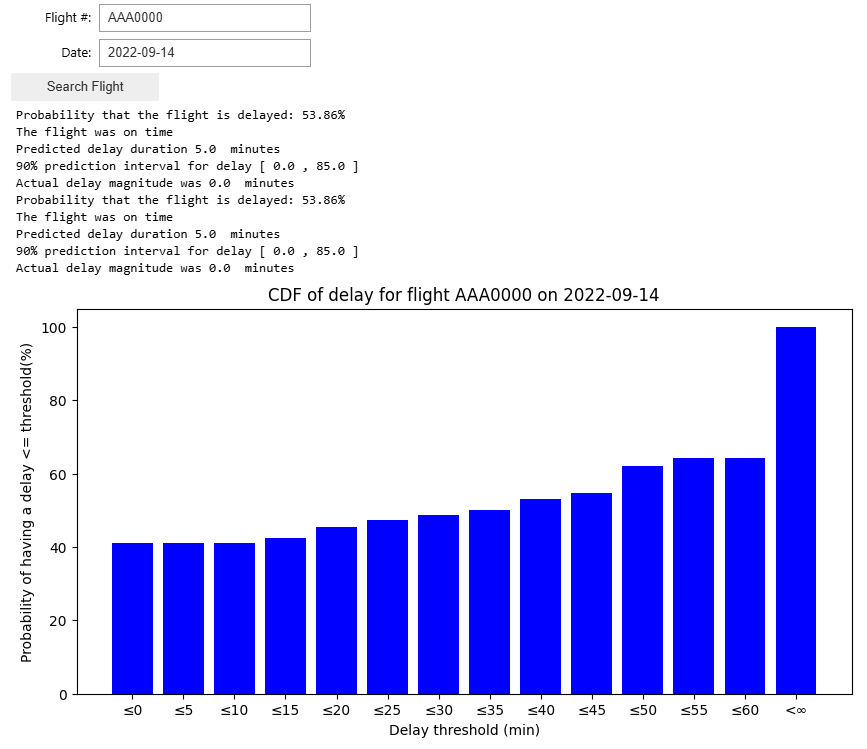Click the chart title 'CDF of delay'

click(463, 295)
